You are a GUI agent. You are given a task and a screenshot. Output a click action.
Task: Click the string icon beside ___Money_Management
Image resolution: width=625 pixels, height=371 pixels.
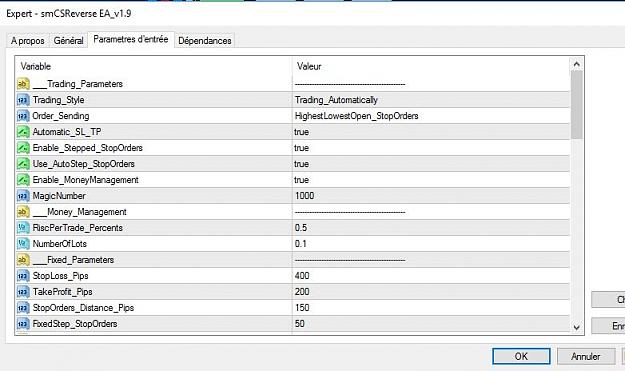pyautogui.click(x=23, y=212)
